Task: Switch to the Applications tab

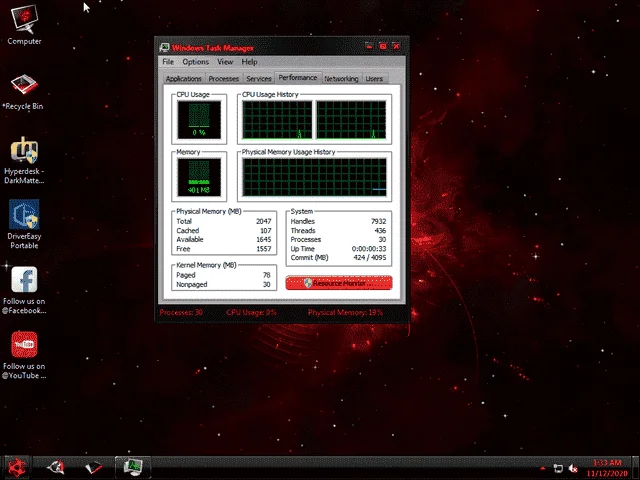Action: click(x=184, y=78)
